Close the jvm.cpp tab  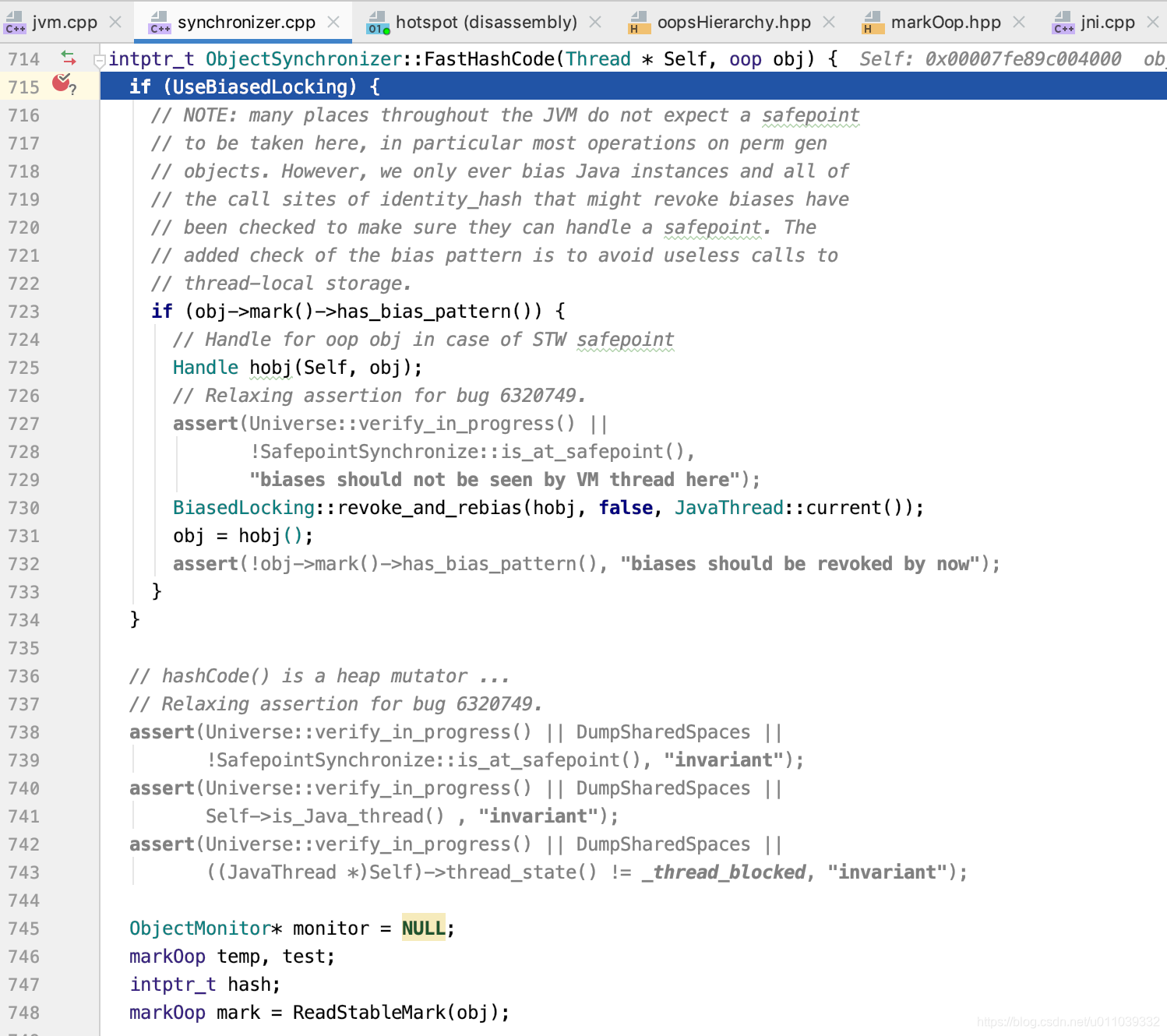115,22
